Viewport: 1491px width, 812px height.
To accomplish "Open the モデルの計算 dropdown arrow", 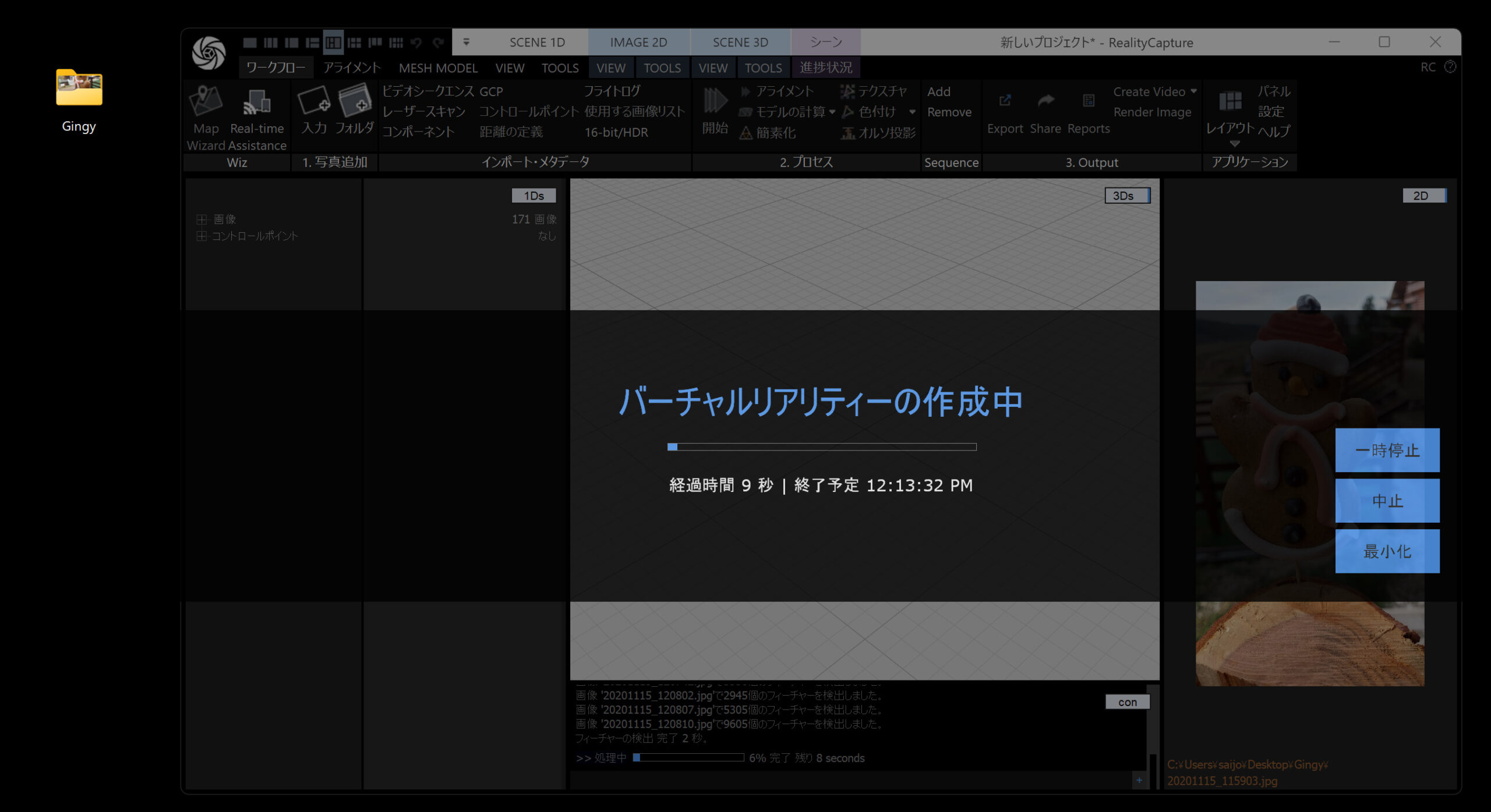I will (x=832, y=112).
